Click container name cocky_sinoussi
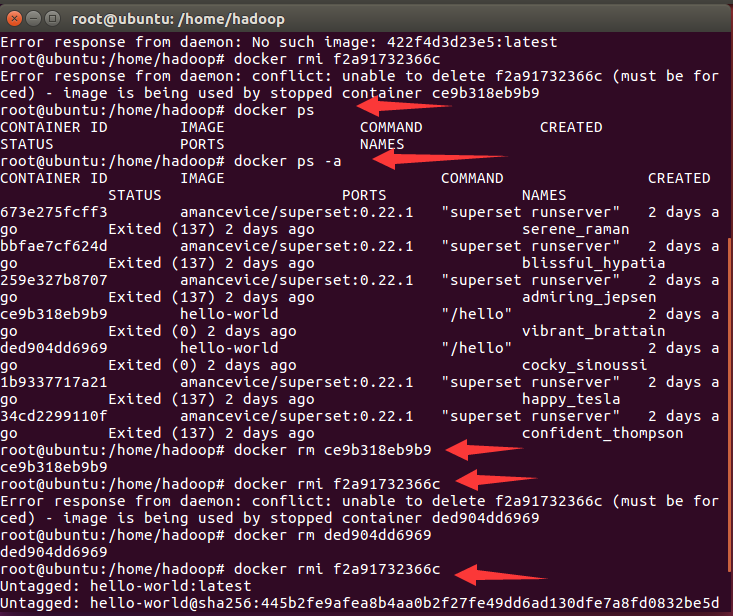 coord(584,365)
